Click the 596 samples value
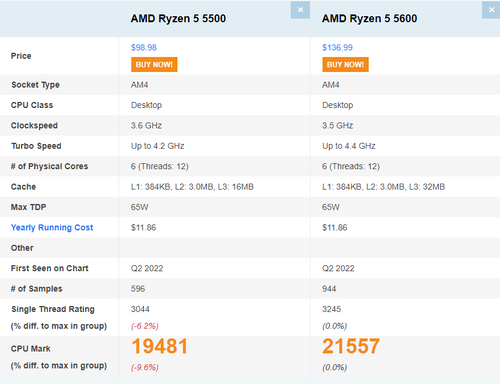This screenshot has width=500, height=384. [138, 289]
